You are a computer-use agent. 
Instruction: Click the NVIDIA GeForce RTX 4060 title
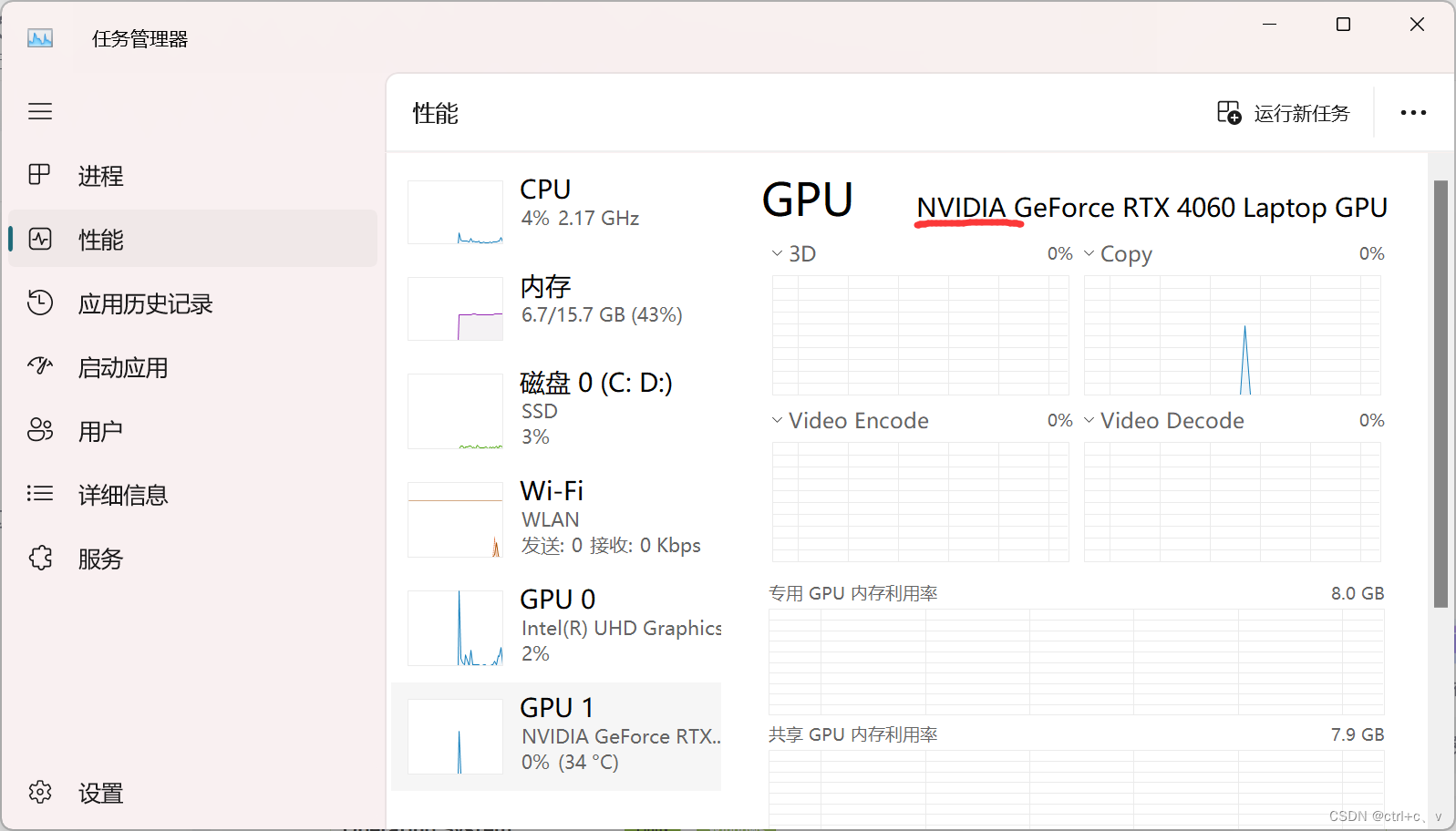click(x=1151, y=209)
